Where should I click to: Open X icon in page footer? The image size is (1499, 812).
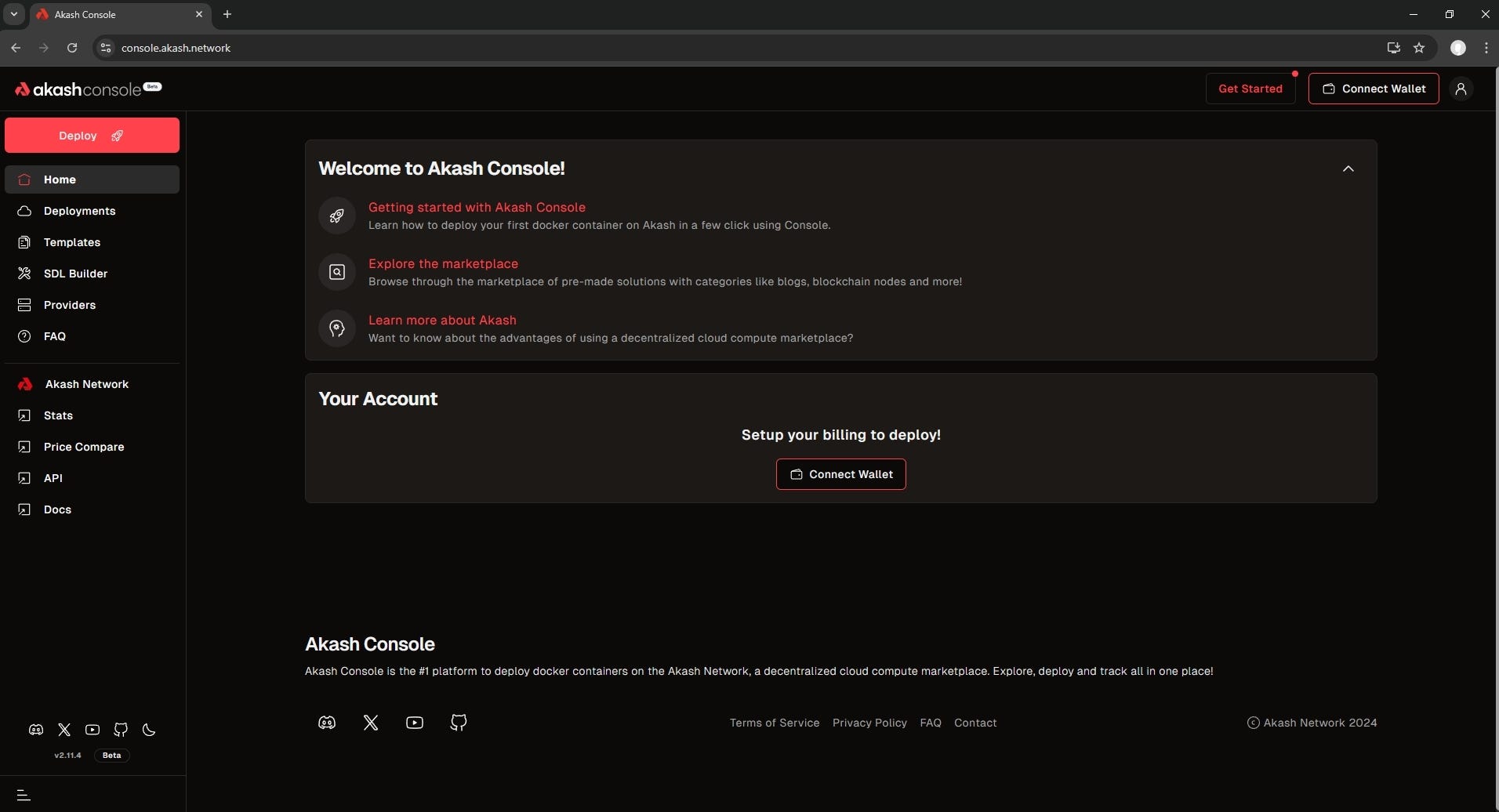click(x=371, y=723)
